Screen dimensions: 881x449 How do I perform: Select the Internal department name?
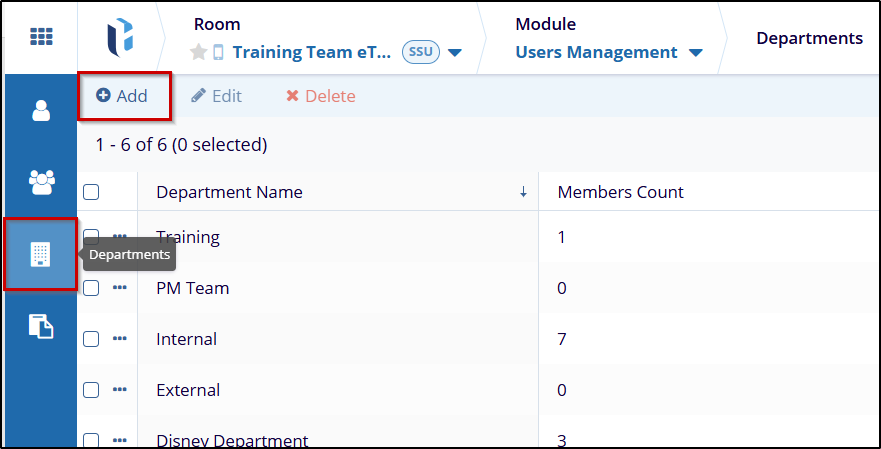click(x=187, y=339)
